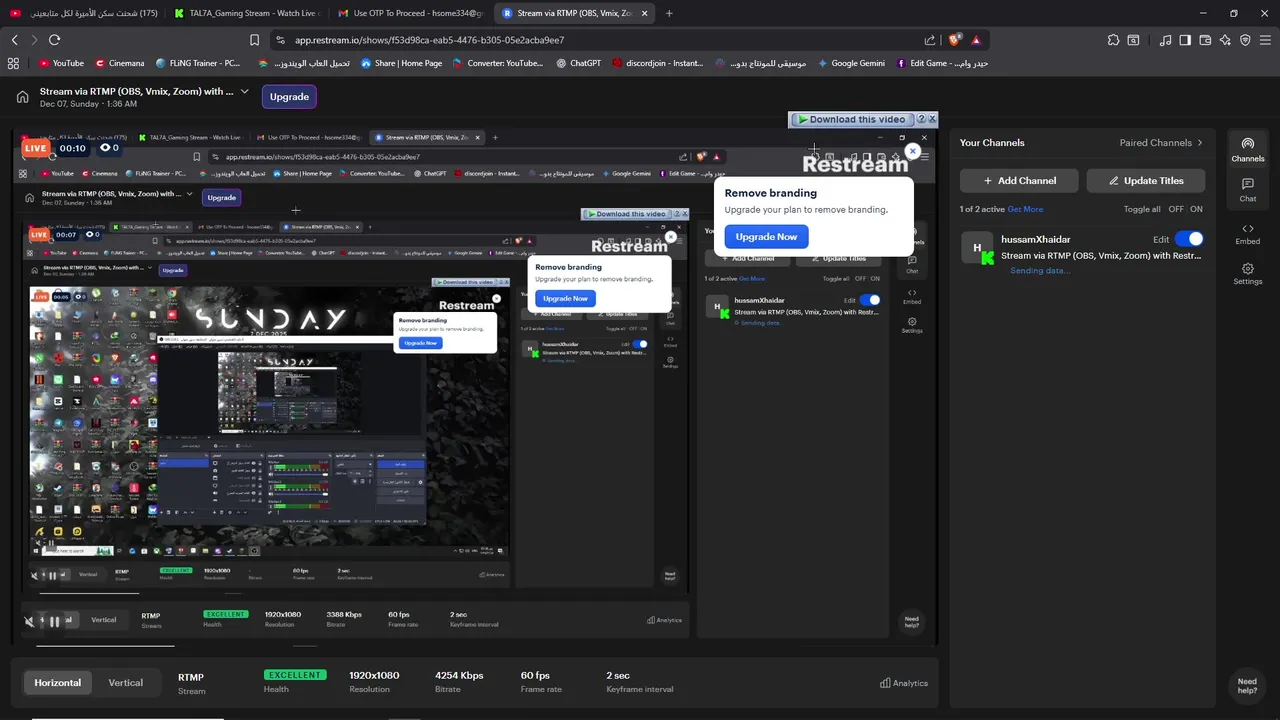The height and width of the screenshot is (720, 1280).
Task: Open the browser main hamburger menu
Action: 1265,40
